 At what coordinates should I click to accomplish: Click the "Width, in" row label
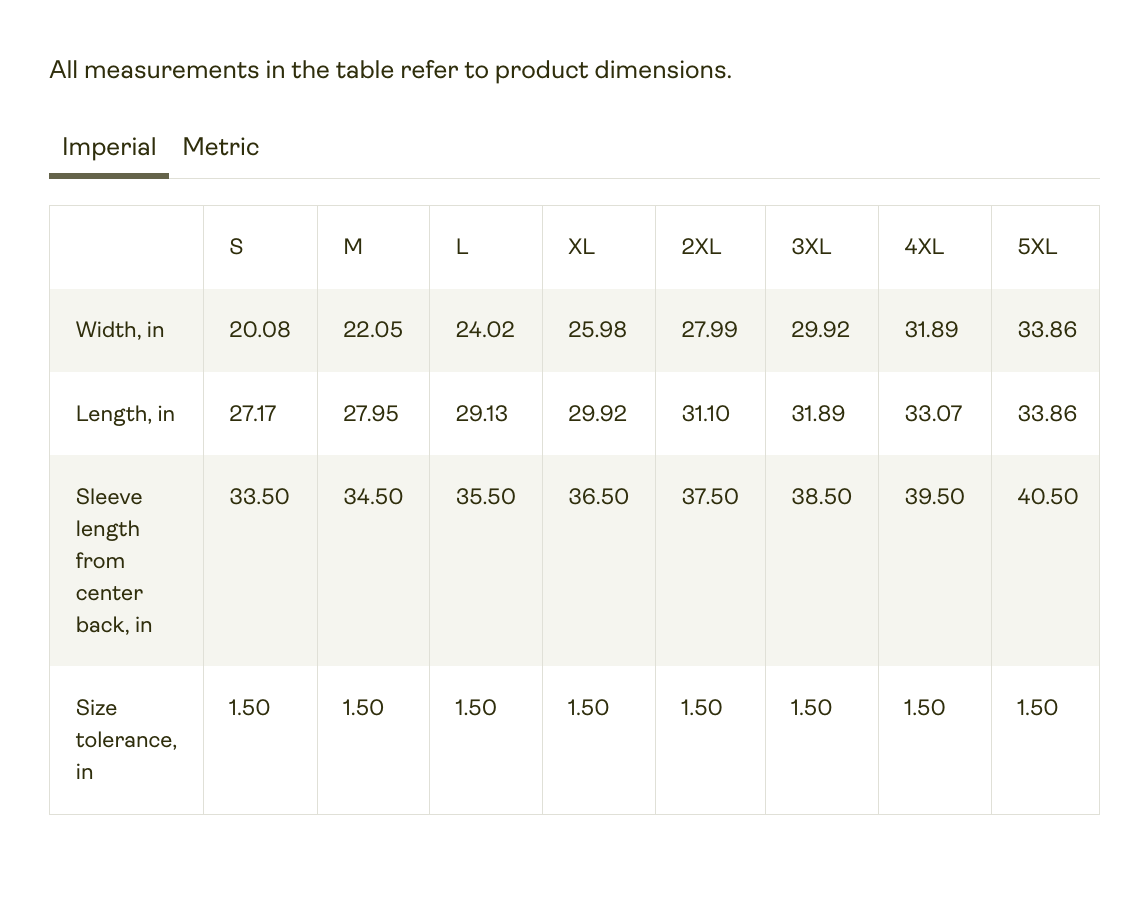(x=120, y=330)
